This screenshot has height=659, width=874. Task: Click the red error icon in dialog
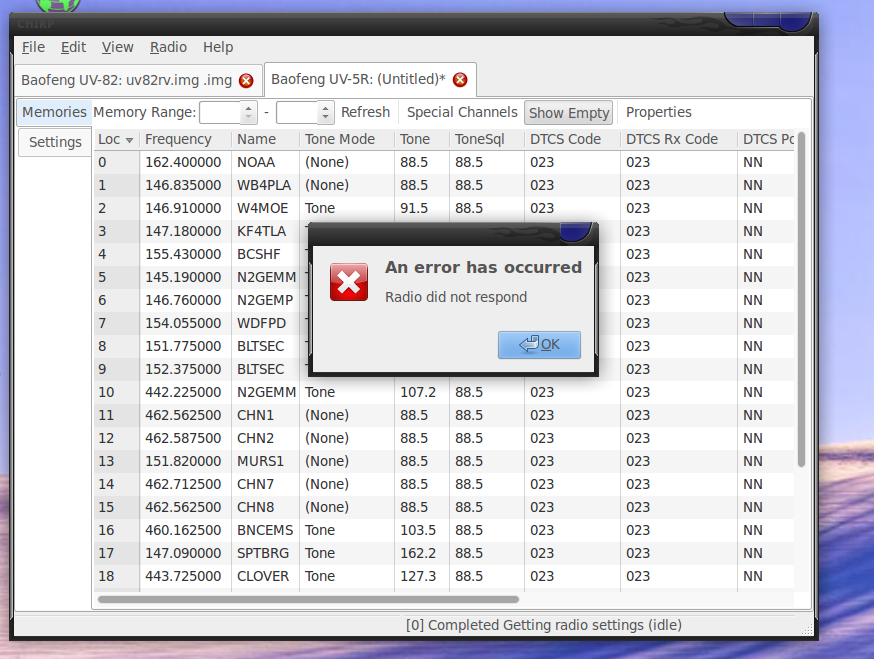(x=349, y=282)
